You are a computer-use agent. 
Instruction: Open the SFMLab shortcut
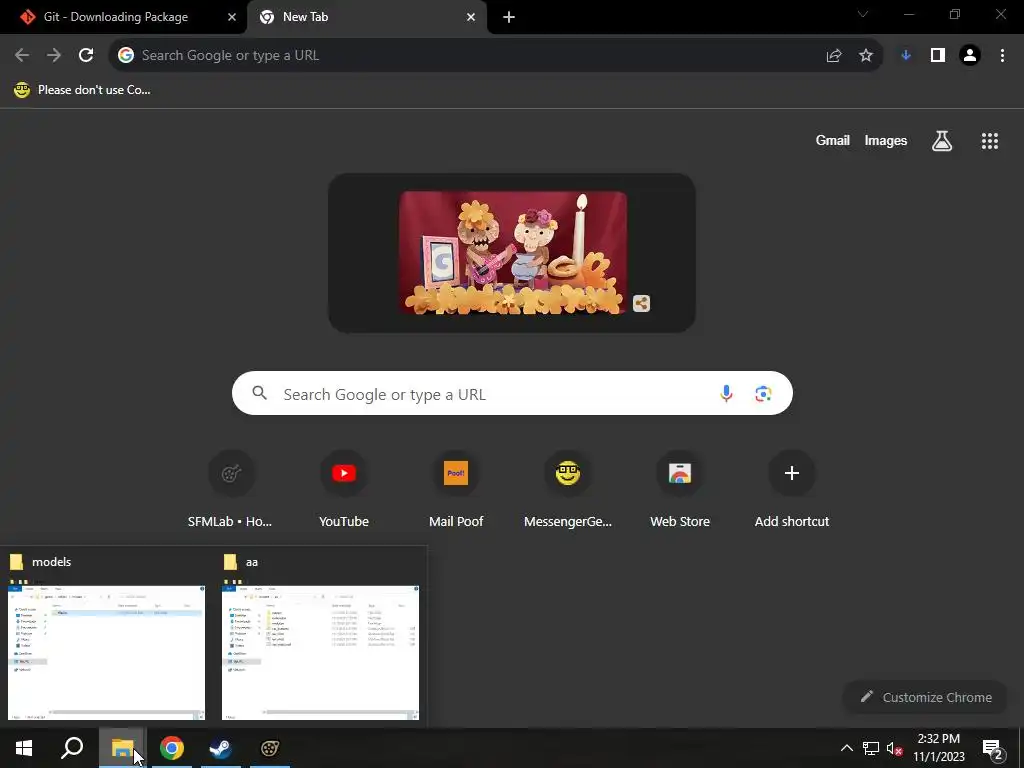(231, 489)
